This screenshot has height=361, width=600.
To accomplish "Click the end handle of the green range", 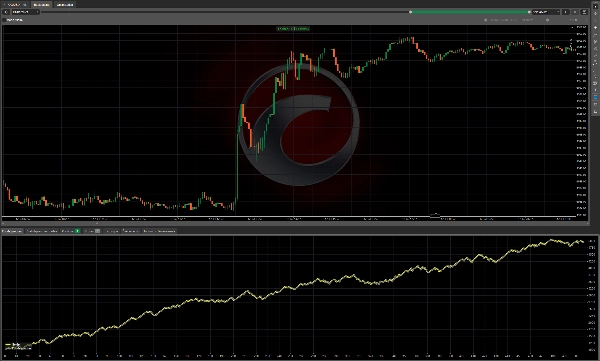I will point(529,12).
